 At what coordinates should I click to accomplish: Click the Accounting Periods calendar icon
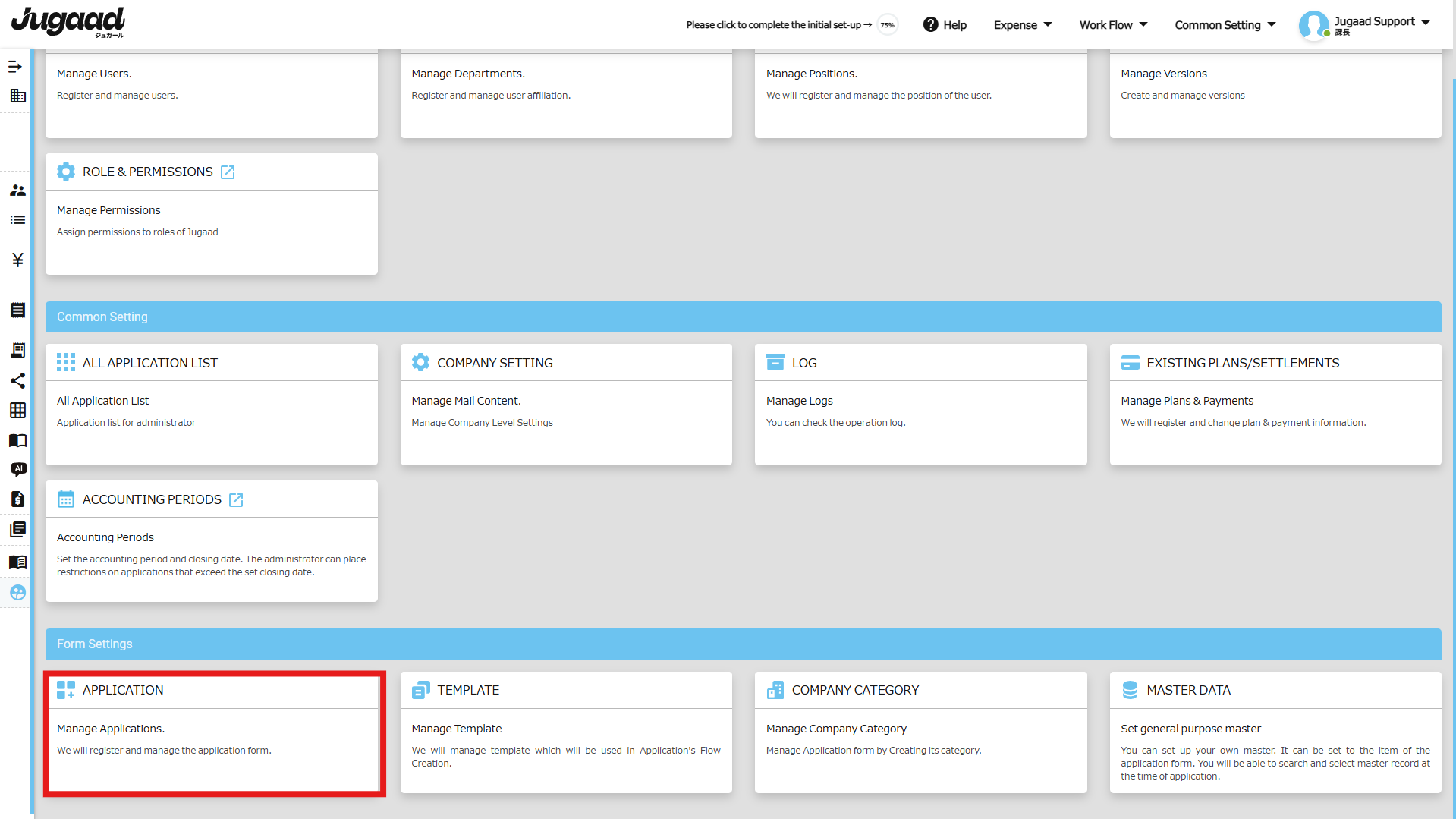[x=66, y=499]
